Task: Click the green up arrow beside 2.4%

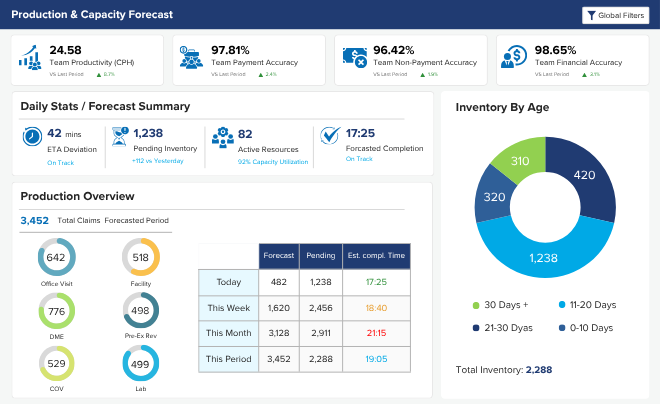Action: click(261, 75)
